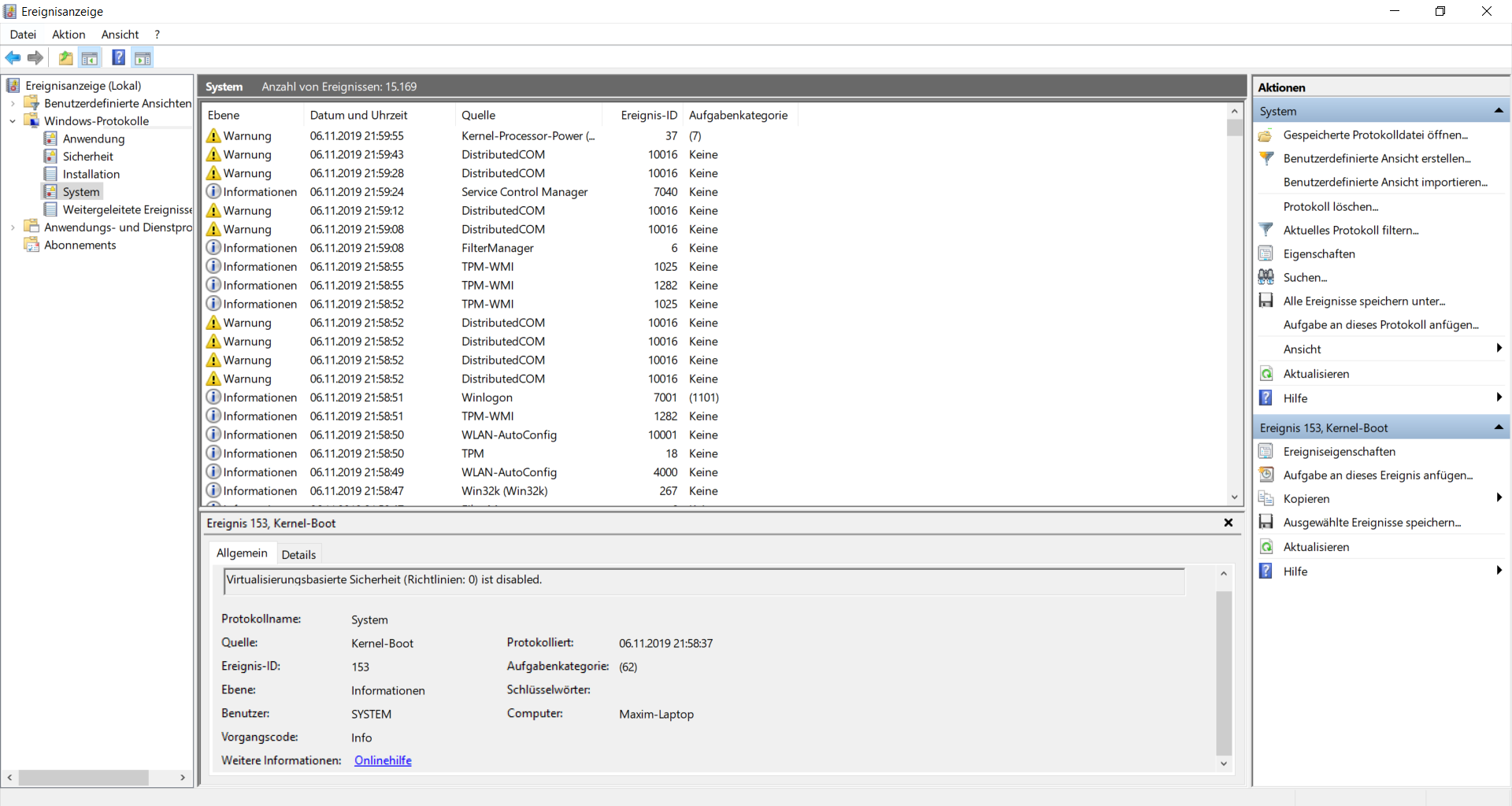Select the Service Control Manager event row
Screen dimensions: 1512x806
click(713, 191)
